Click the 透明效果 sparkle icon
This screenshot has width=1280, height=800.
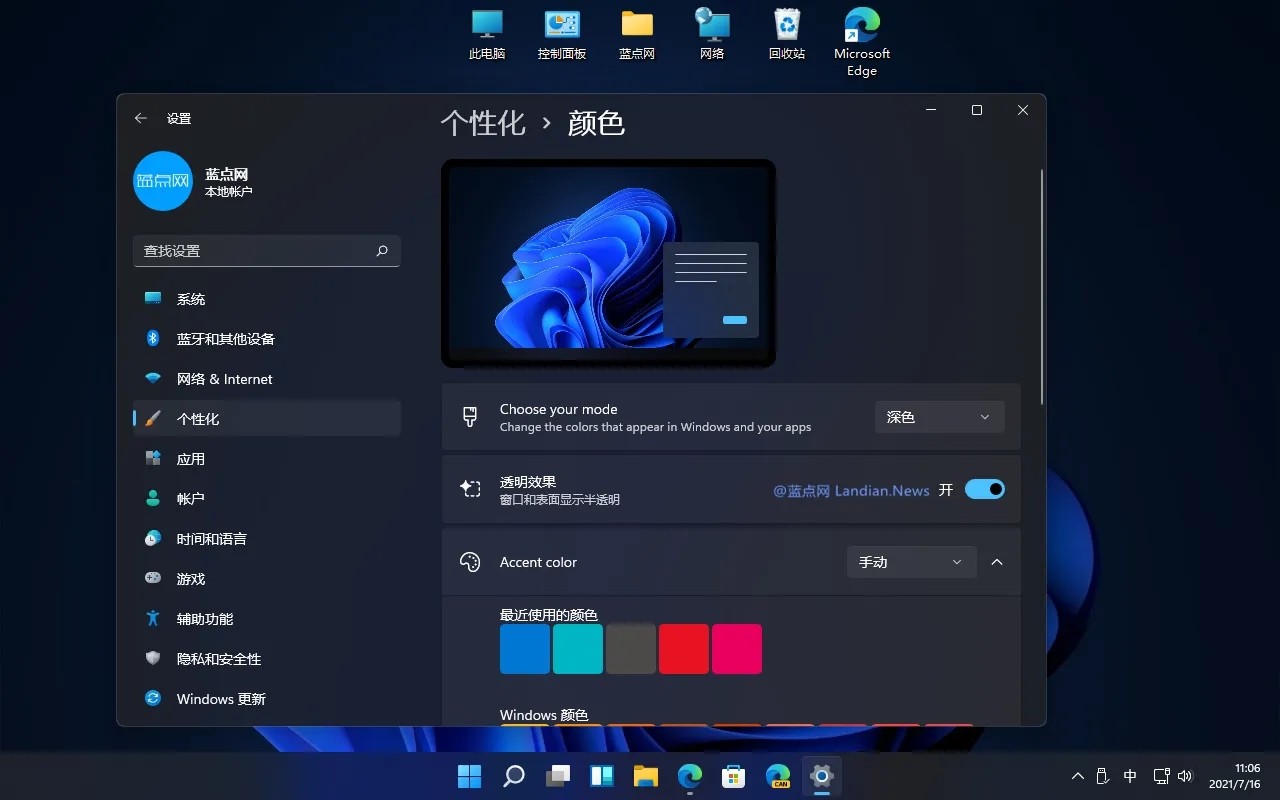(470, 488)
